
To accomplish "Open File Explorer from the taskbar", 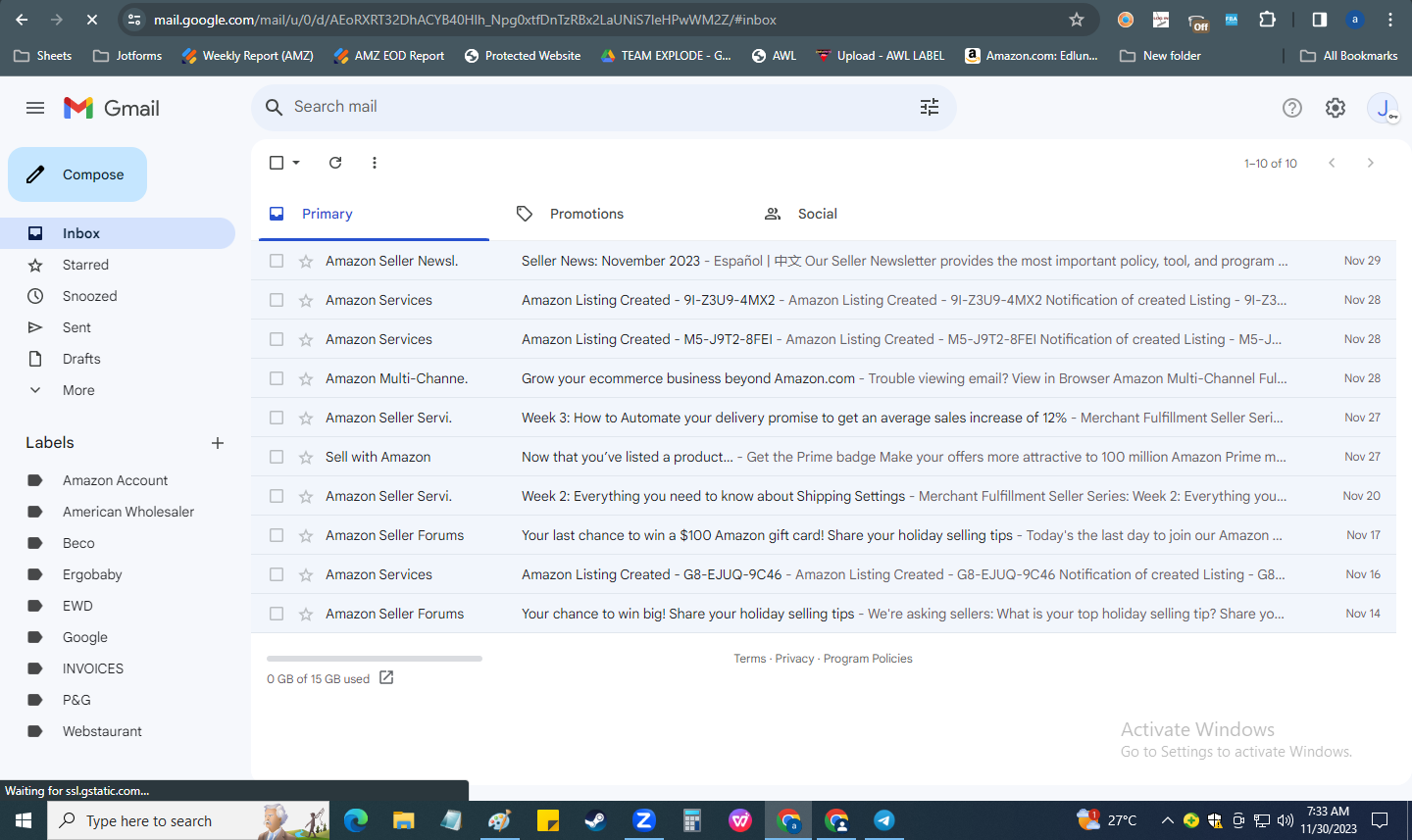I will tap(403, 820).
